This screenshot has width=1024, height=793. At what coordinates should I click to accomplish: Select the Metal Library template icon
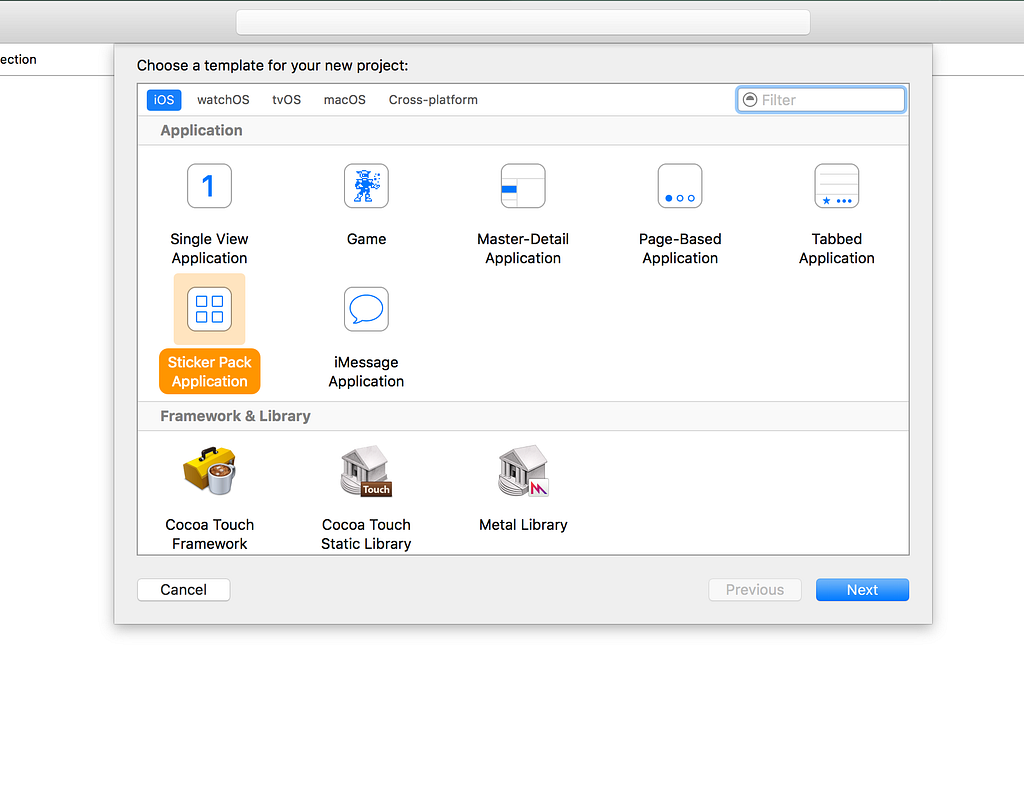[523, 471]
